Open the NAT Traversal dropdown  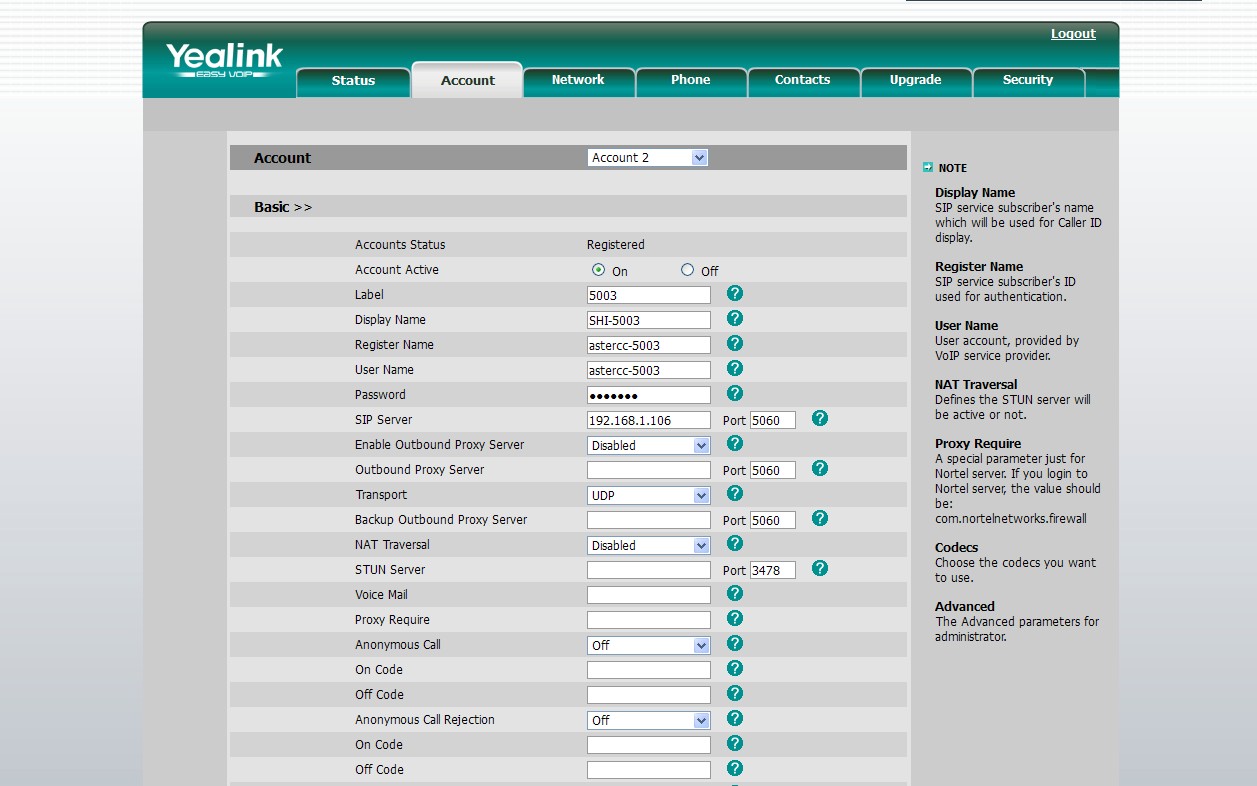pyautogui.click(x=648, y=545)
